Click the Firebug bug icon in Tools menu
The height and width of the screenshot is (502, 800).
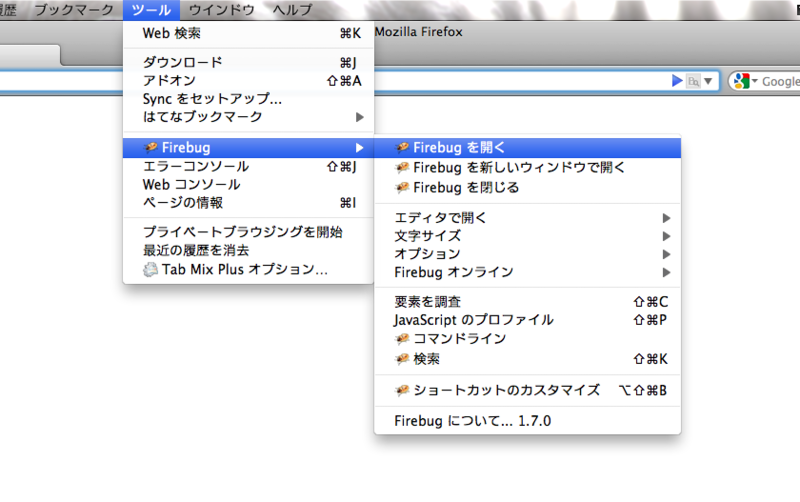[150, 147]
